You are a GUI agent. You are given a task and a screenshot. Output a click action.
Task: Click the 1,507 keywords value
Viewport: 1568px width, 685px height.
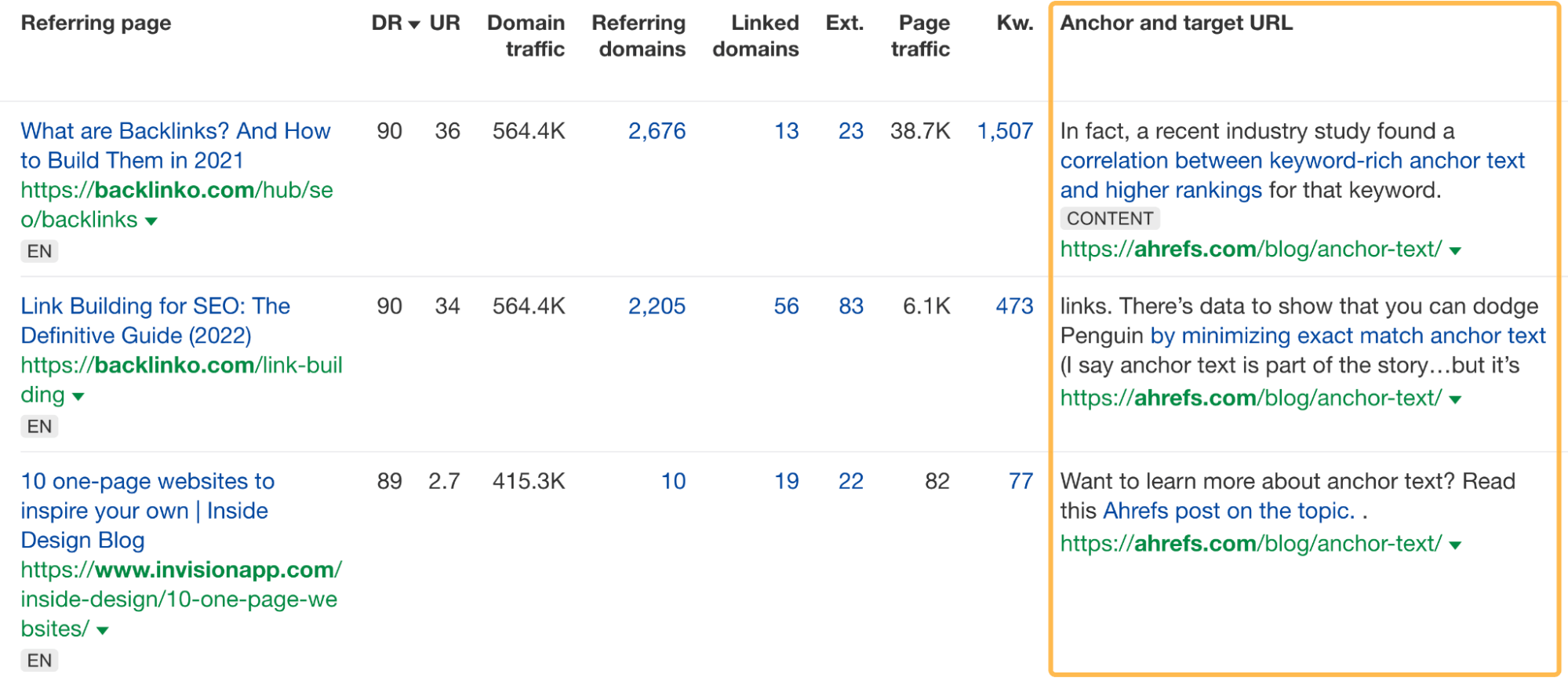click(x=1004, y=131)
